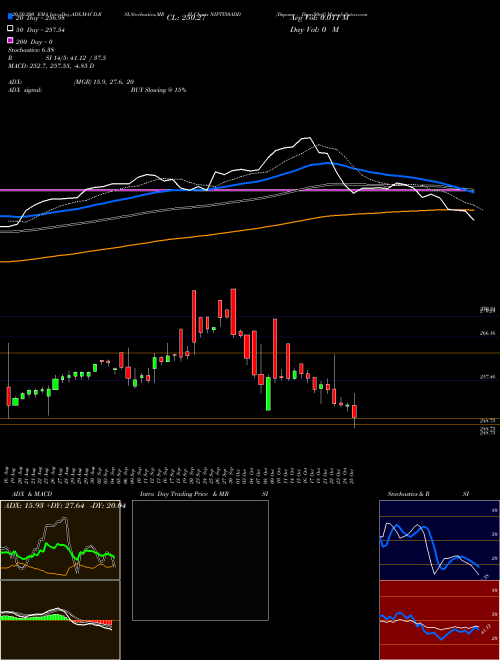
Task: Click the 'Stochastics: 6.88' reading
Action: (x=31, y=50)
